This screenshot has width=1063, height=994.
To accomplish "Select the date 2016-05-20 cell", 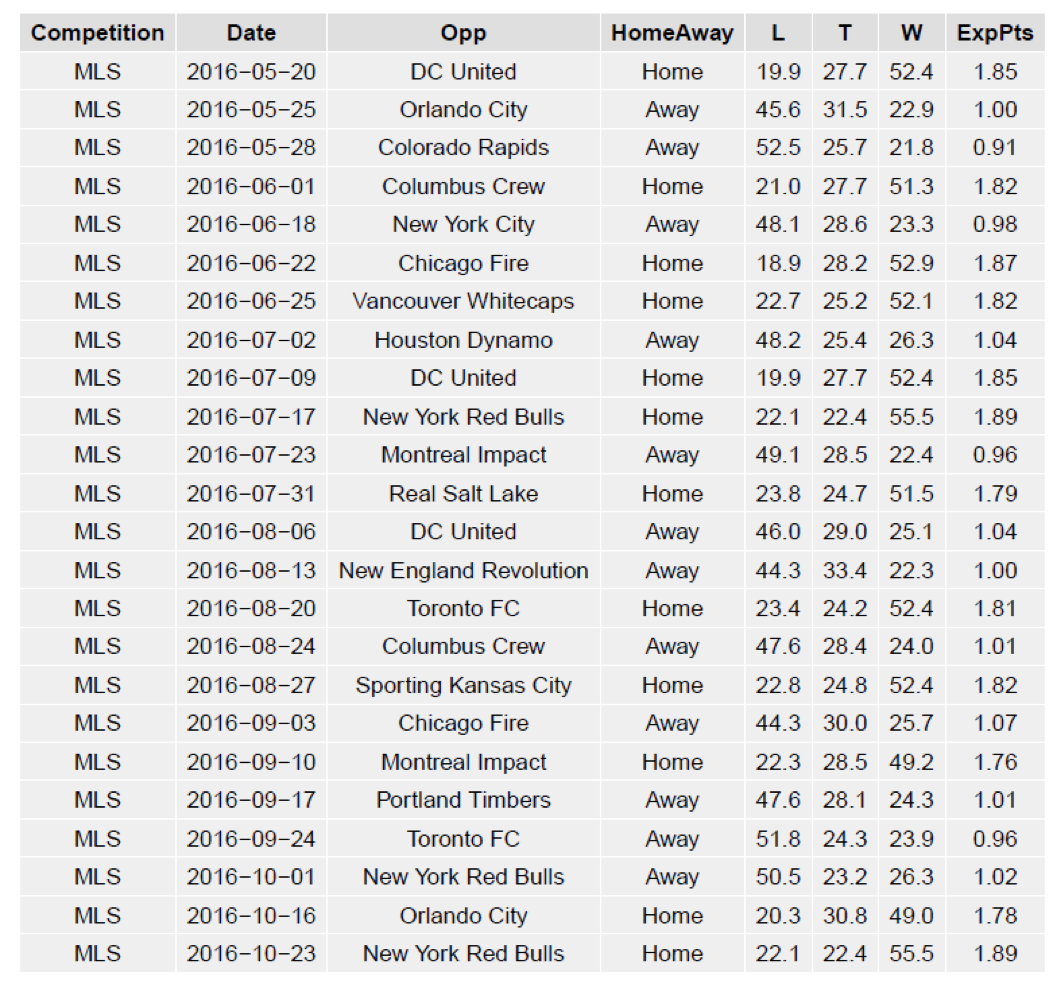I will [251, 72].
